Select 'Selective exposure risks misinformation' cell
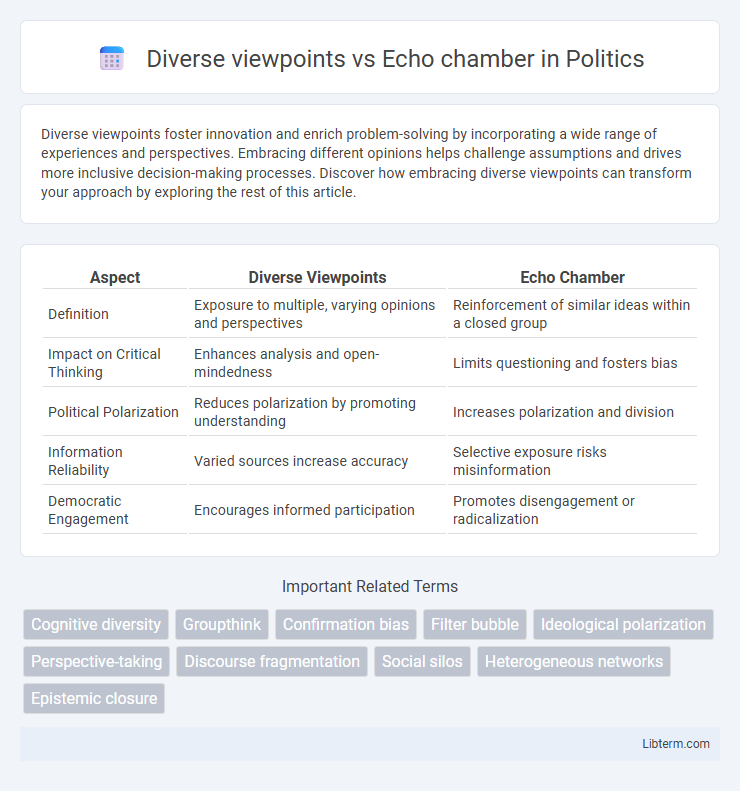740x791 pixels. pos(573,461)
